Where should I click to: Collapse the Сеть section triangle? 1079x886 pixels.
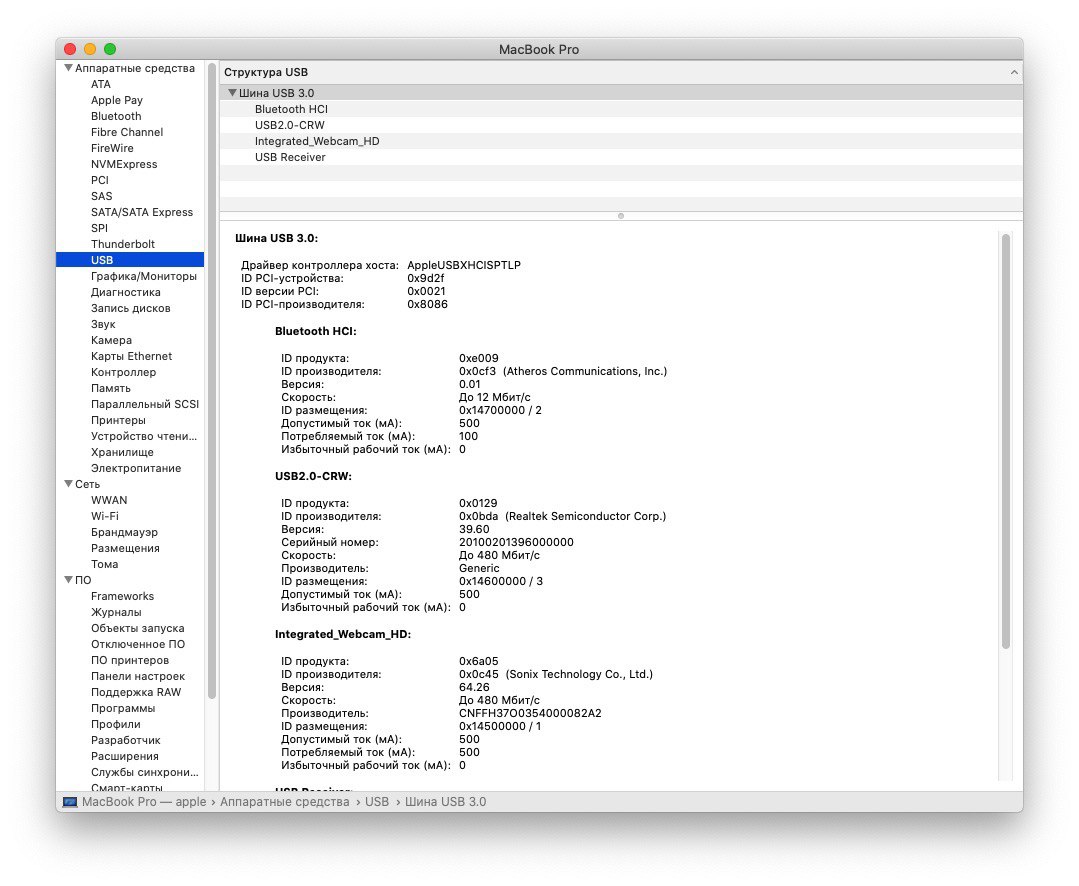(x=68, y=484)
